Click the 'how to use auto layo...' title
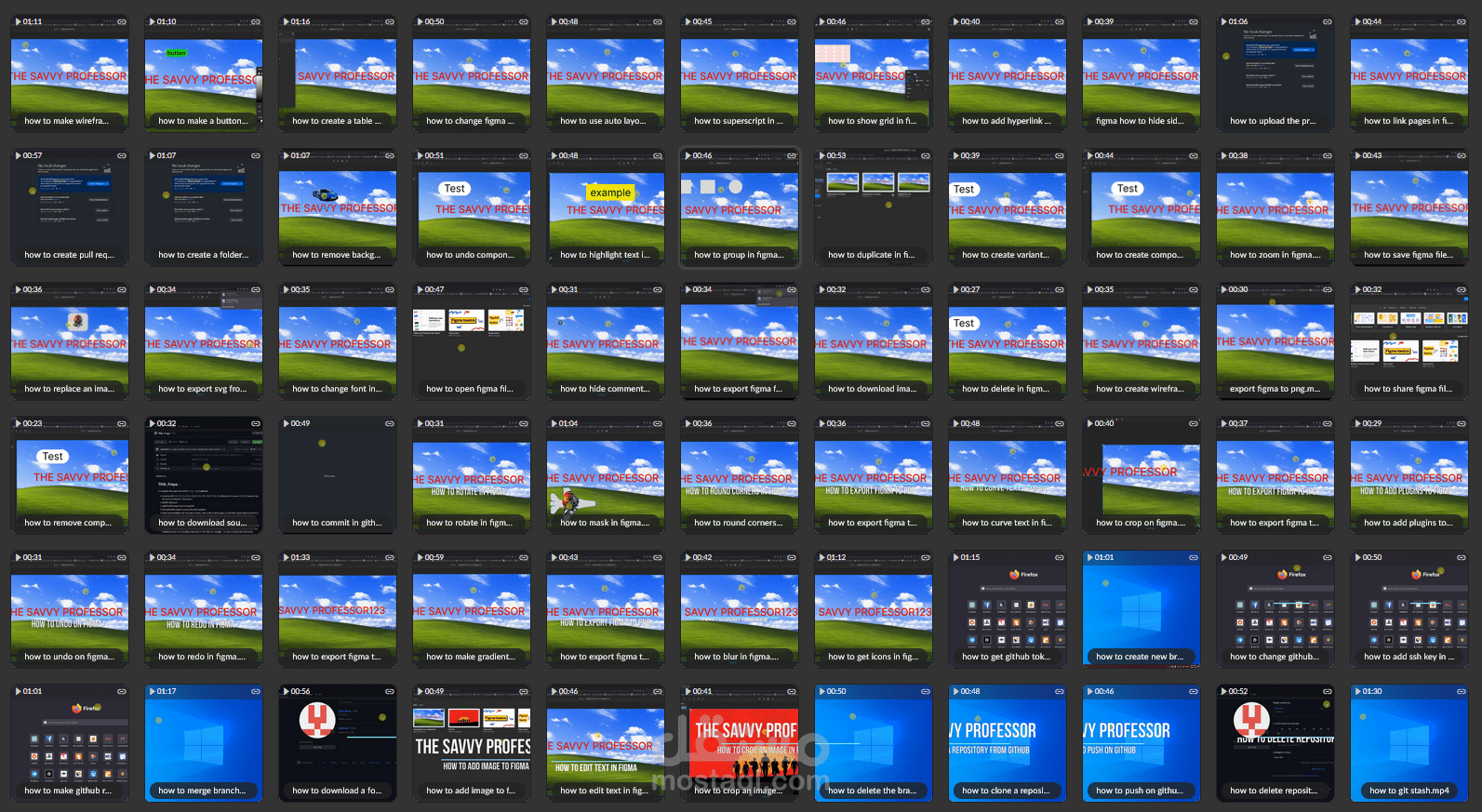 click(x=603, y=121)
